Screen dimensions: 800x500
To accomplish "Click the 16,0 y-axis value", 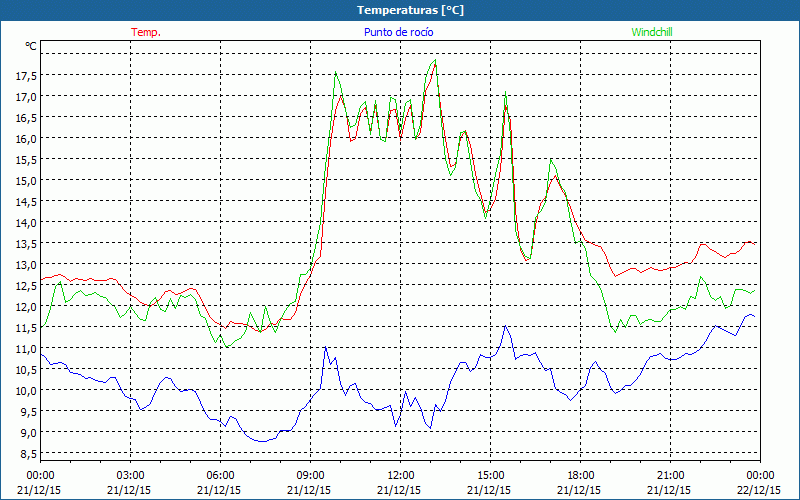I will 26,138.
